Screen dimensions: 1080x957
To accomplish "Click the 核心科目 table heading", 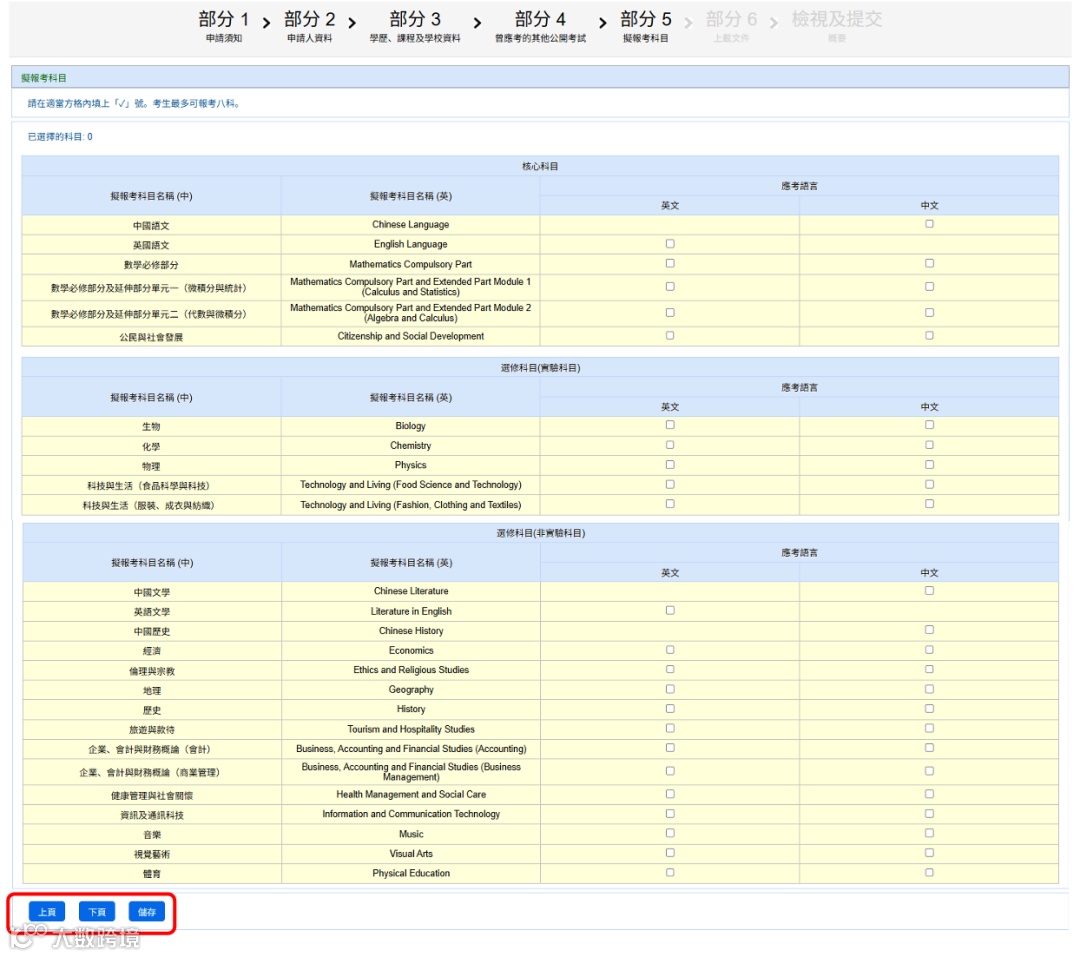I will tap(540, 166).
